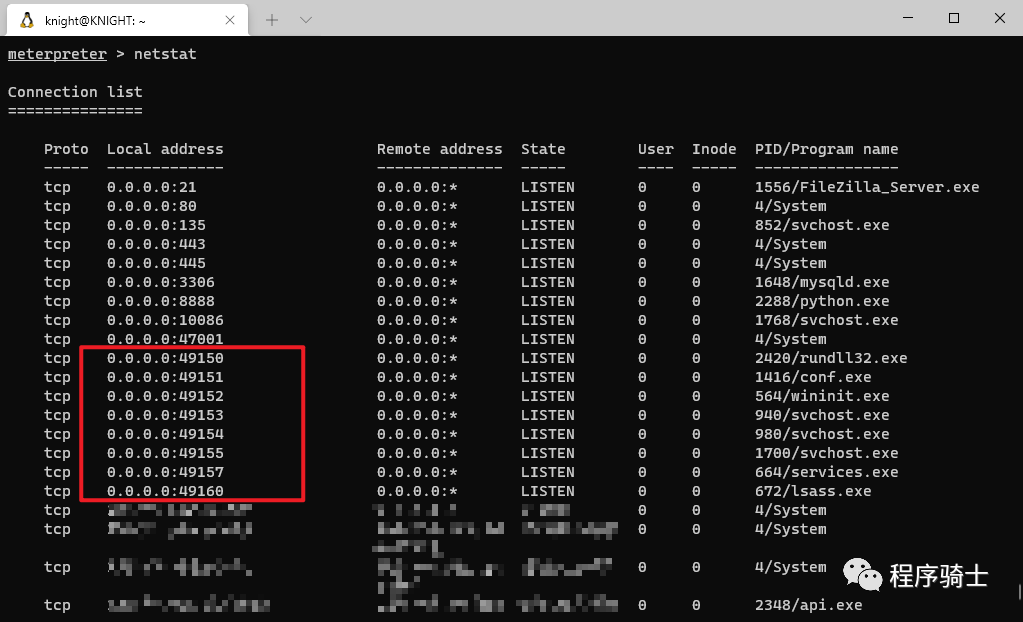Viewport: 1023px width, 622px height.
Task: Click local address 0.0.0.0:443
Action: click(x=156, y=244)
